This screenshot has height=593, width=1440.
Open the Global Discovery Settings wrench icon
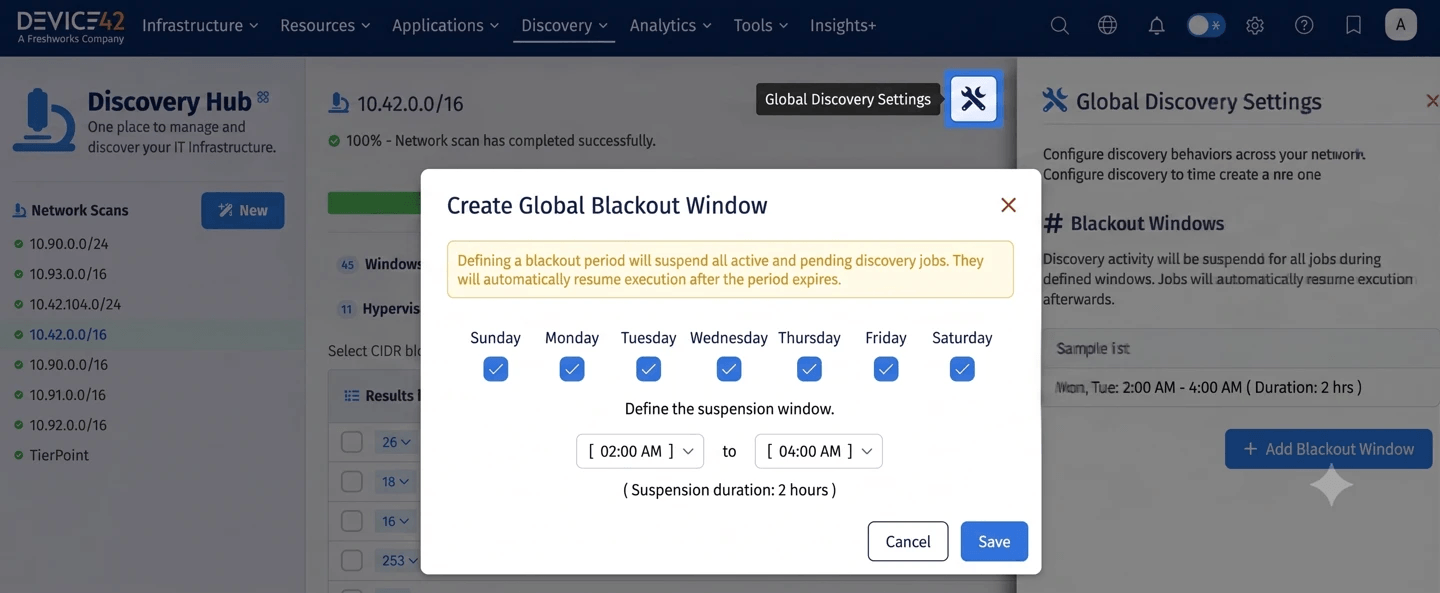[973, 98]
